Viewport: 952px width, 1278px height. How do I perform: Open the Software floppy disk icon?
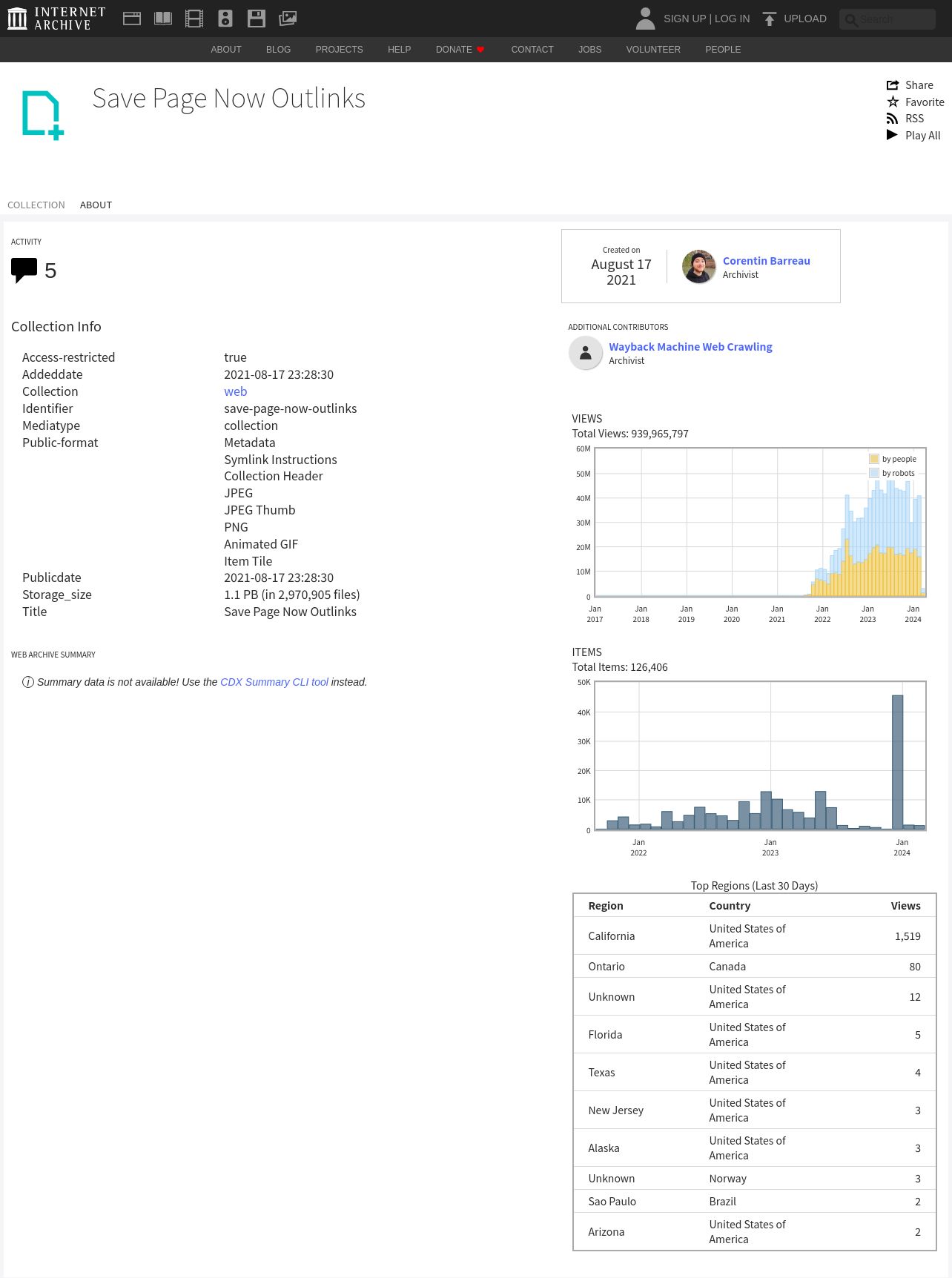click(257, 19)
